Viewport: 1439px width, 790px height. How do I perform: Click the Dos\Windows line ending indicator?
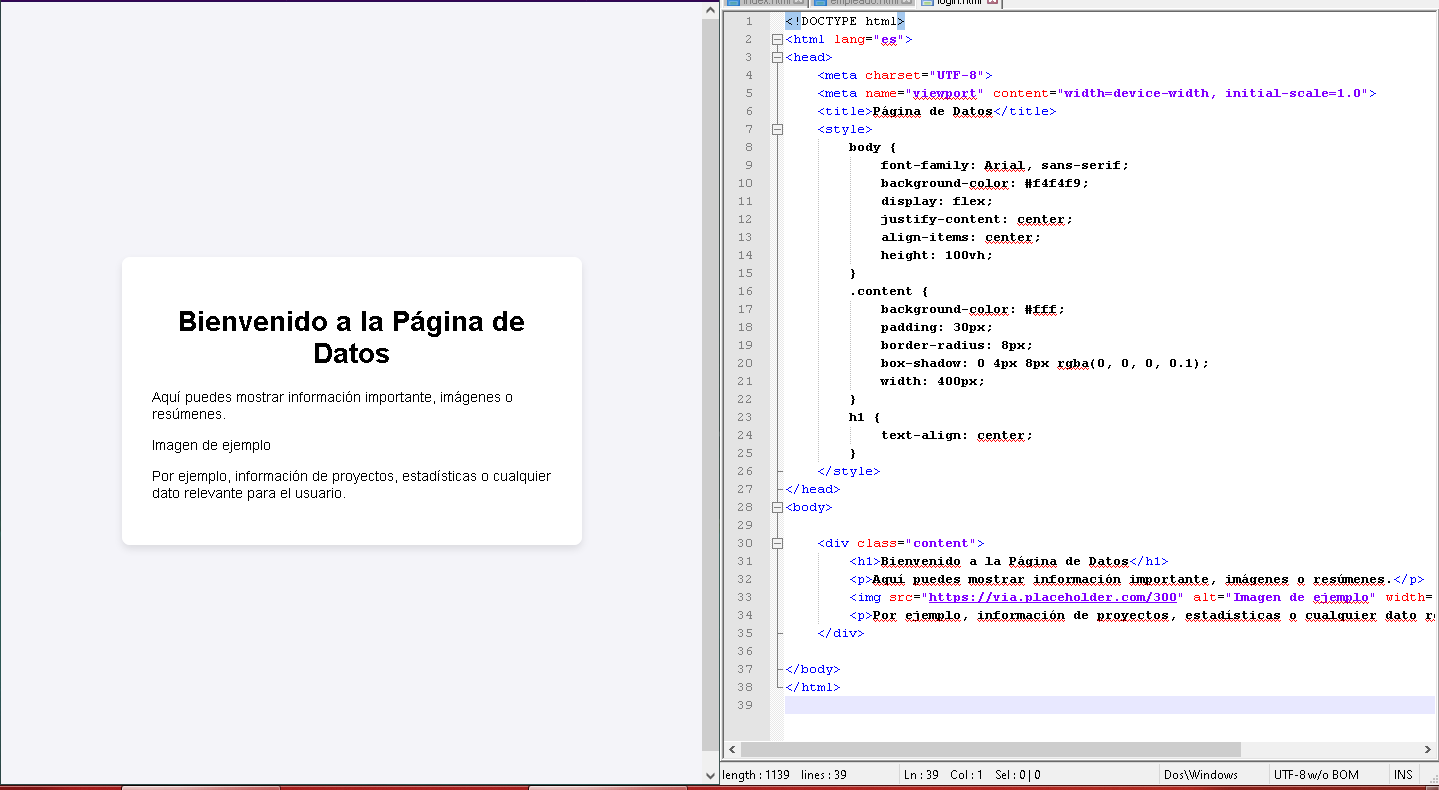pyautogui.click(x=1200, y=775)
